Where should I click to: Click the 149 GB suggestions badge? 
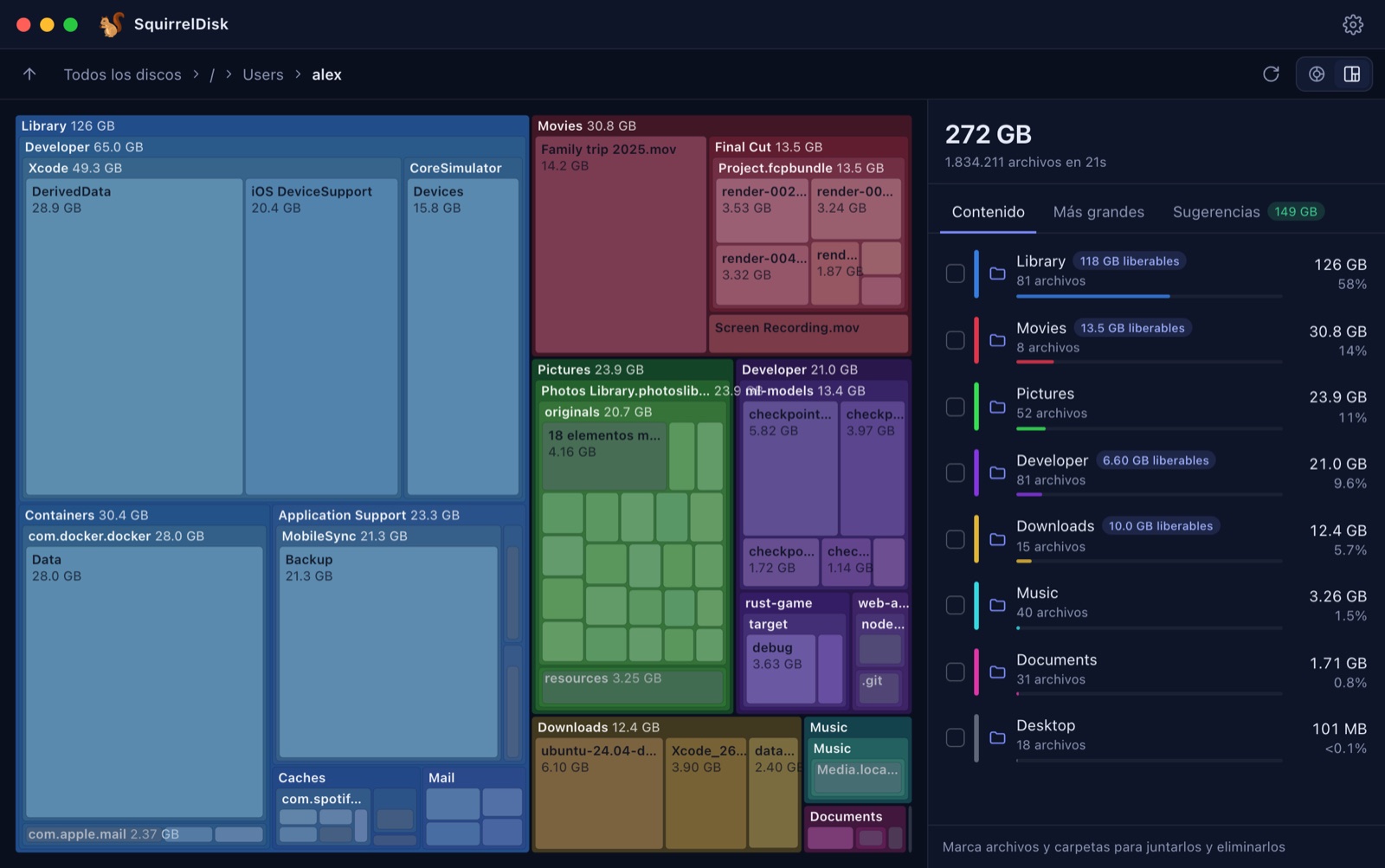point(1296,212)
